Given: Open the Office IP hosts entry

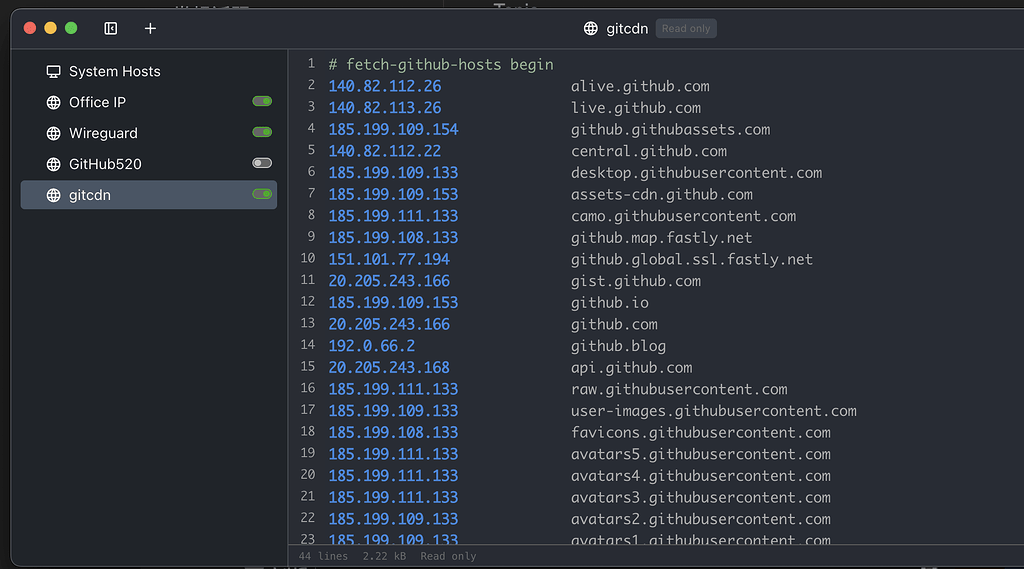Looking at the screenshot, I should click(x=149, y=103).
